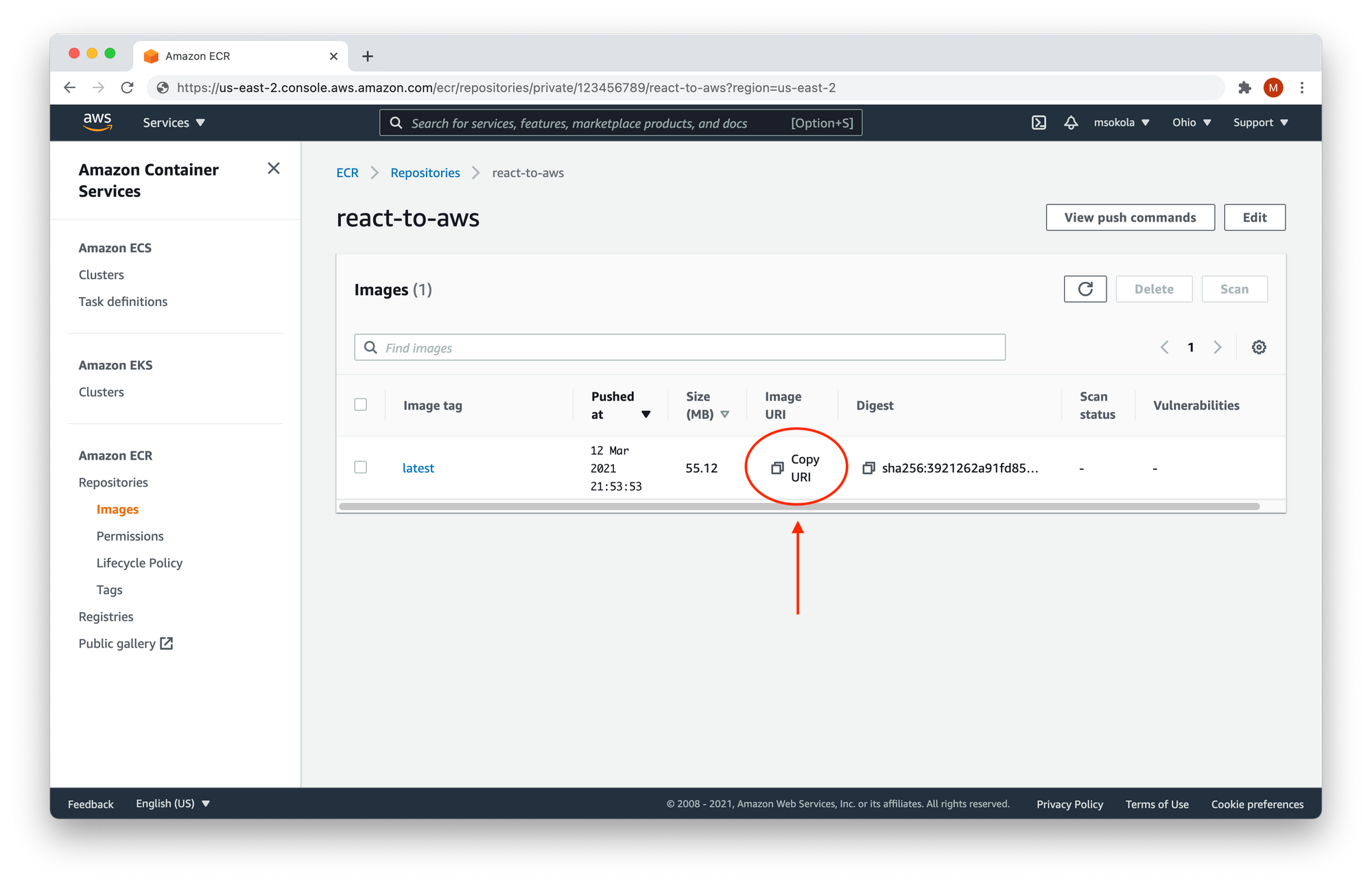Click the Image tag column header
Screen dimensions: 1372x885
[x=433, y=405]
